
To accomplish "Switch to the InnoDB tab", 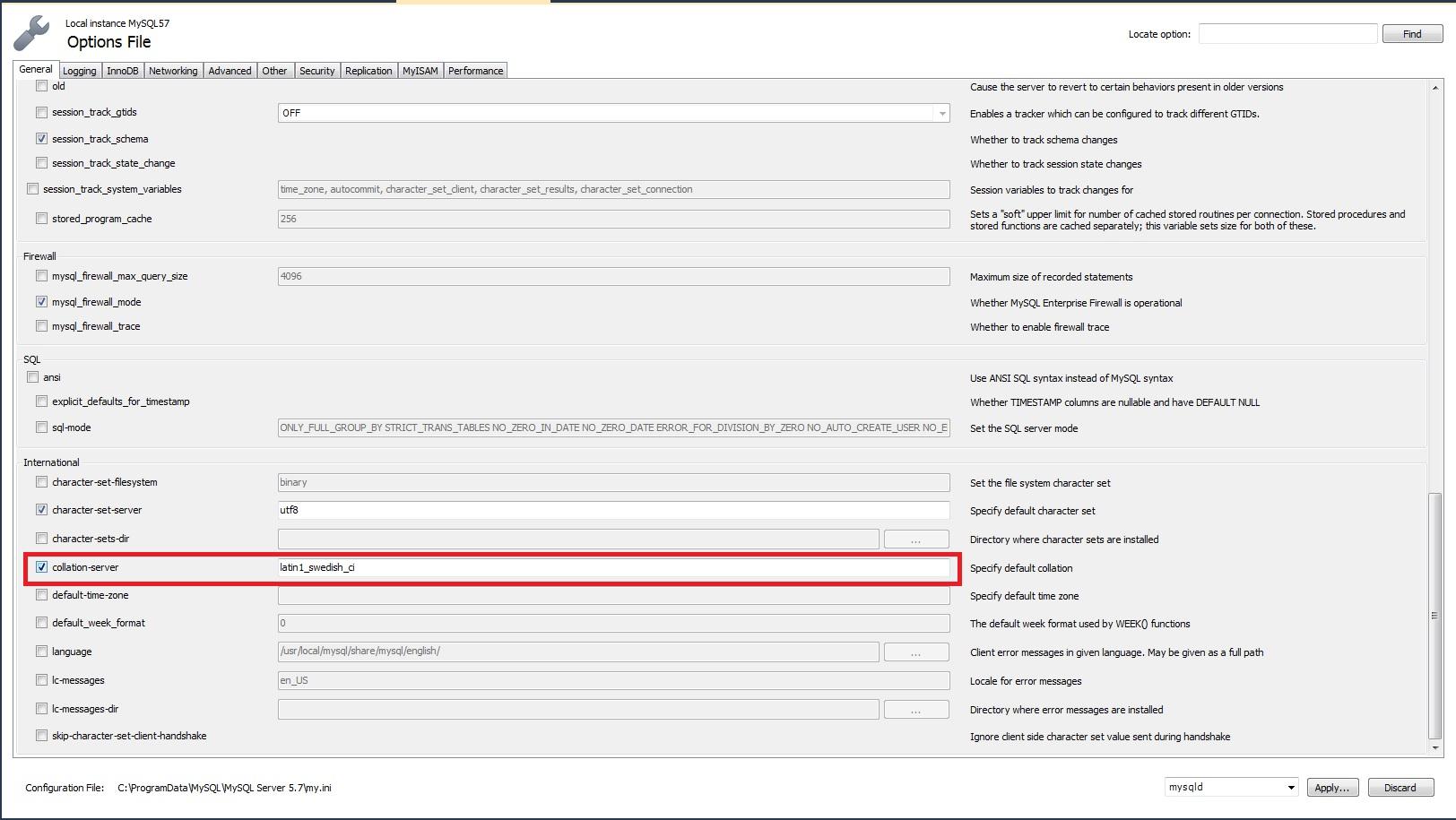I will [x=122, y=70].
